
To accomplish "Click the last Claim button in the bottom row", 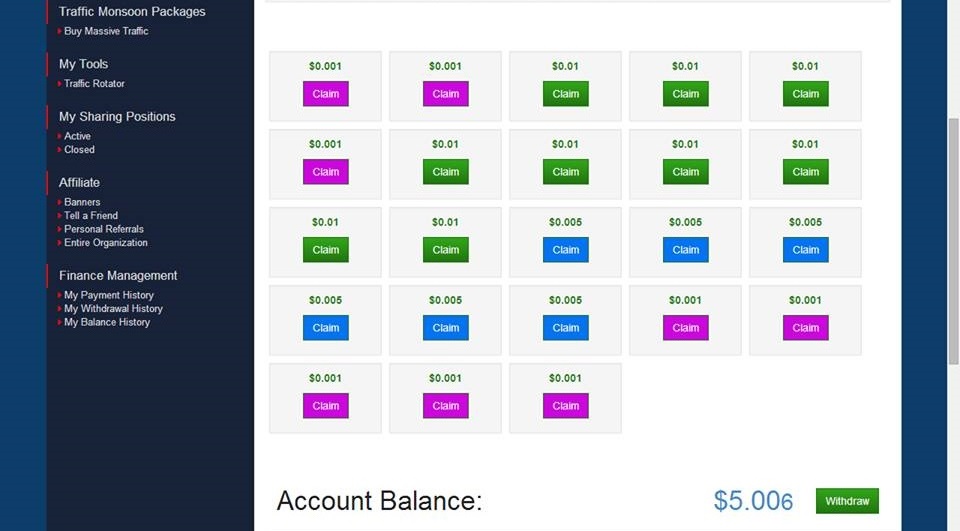I will pos(566,406).
